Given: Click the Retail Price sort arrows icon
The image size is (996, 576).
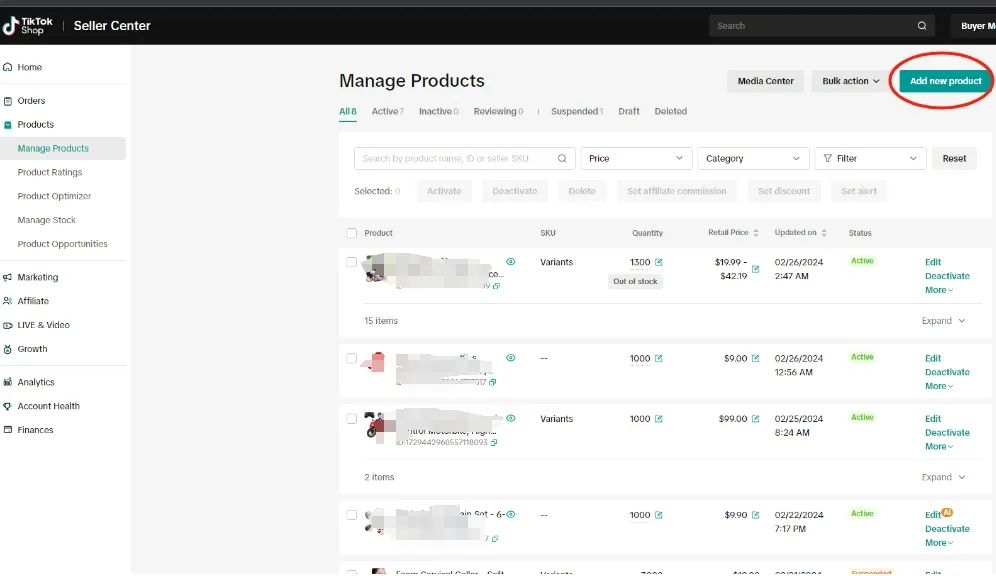Looking at the screenshot, I should (755, 233).
